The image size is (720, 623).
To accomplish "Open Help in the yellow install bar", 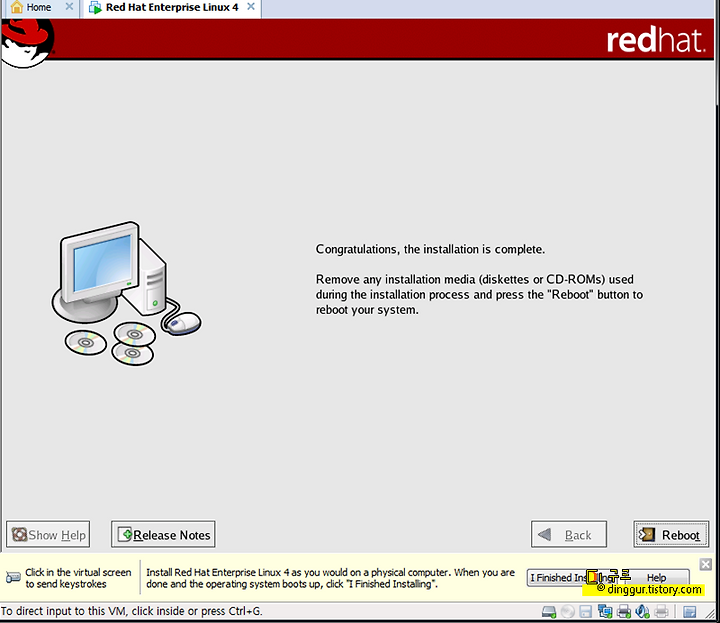I will (656, 578).
